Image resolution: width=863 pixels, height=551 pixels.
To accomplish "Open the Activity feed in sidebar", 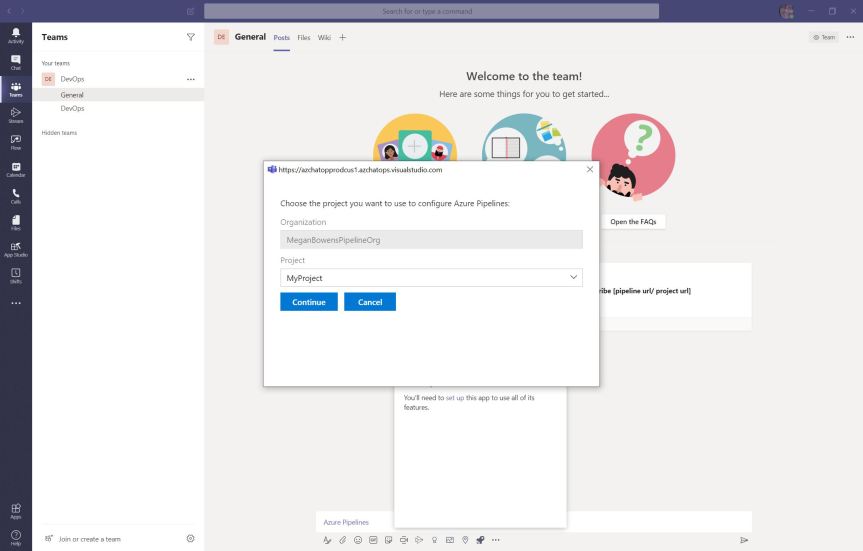I will pyautogui.click(x=15, y=35).
